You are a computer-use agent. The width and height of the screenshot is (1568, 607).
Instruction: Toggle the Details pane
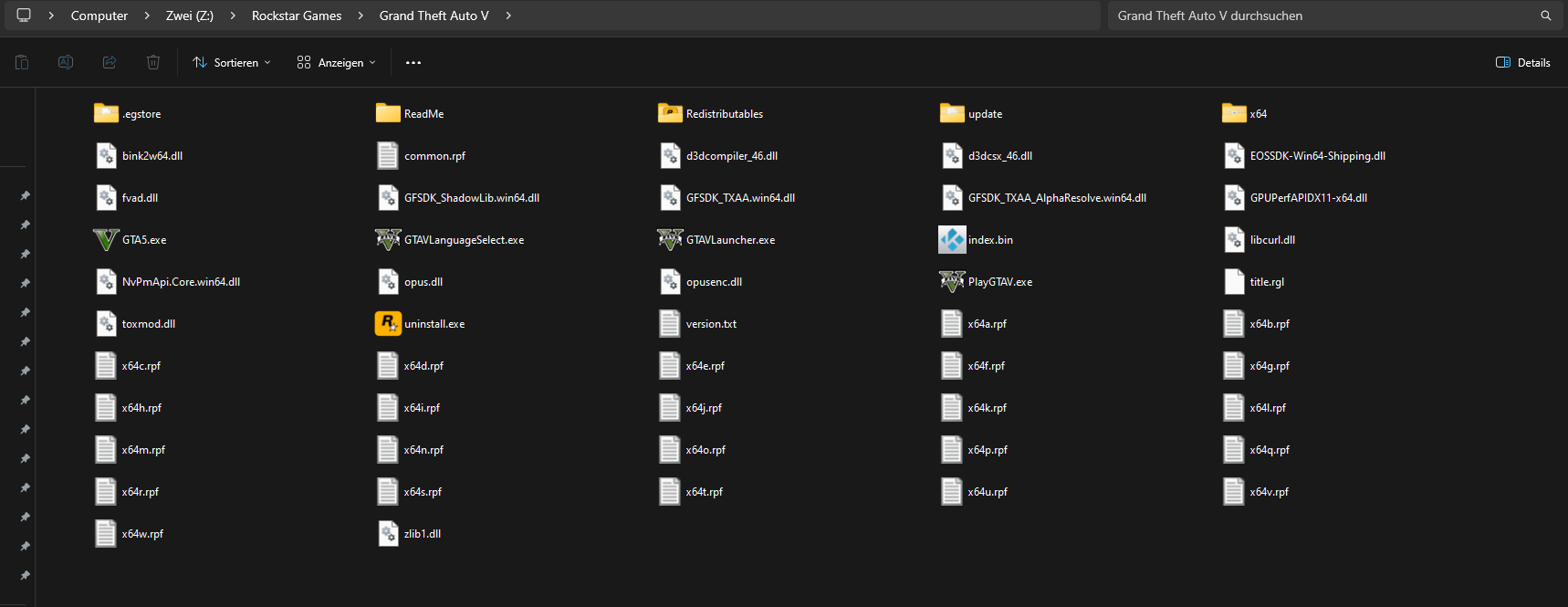point(1523,63)
